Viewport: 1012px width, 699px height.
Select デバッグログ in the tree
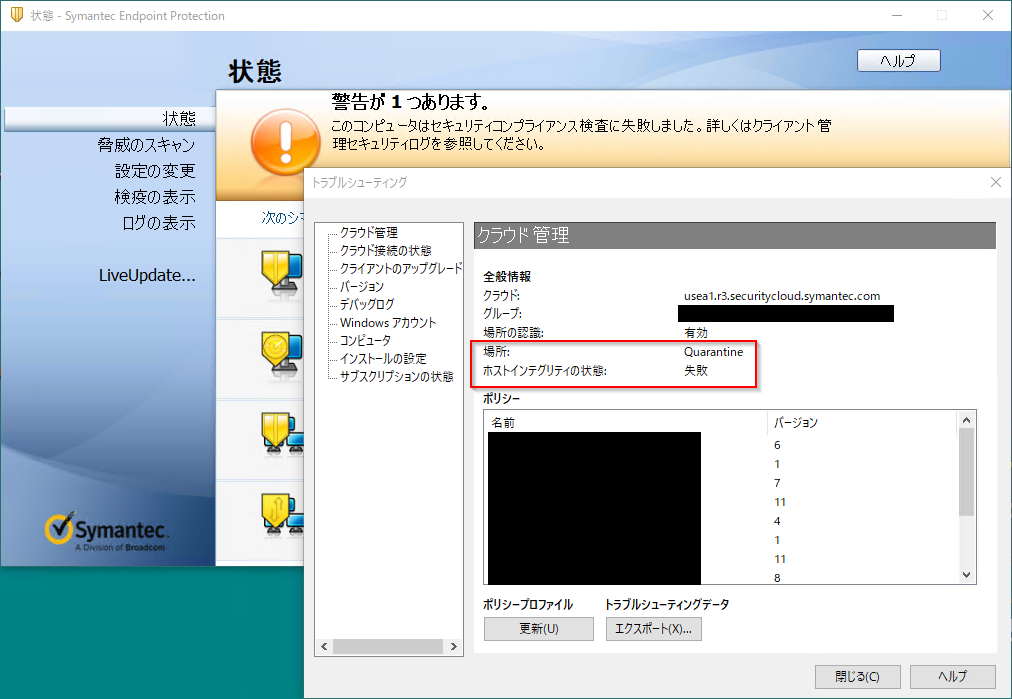367,304
